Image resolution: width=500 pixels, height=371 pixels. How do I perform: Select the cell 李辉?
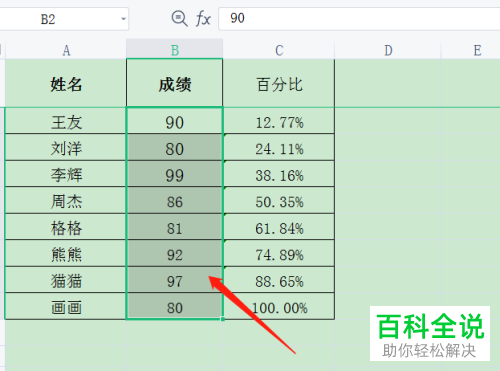coord(66,174)
